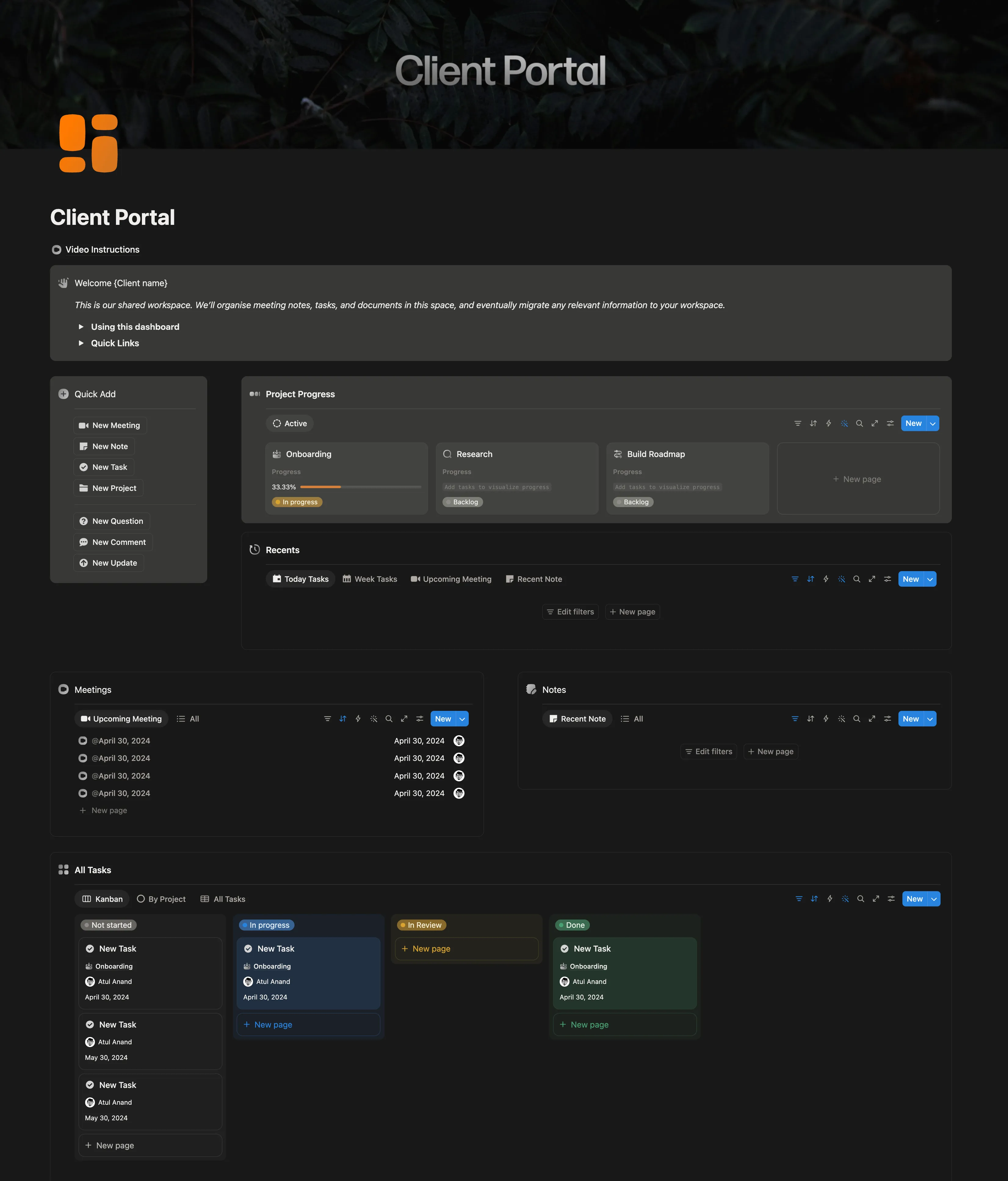Click the New Comment button
The height and width of the screenshot is (1181, 1008).
[113, 542]
